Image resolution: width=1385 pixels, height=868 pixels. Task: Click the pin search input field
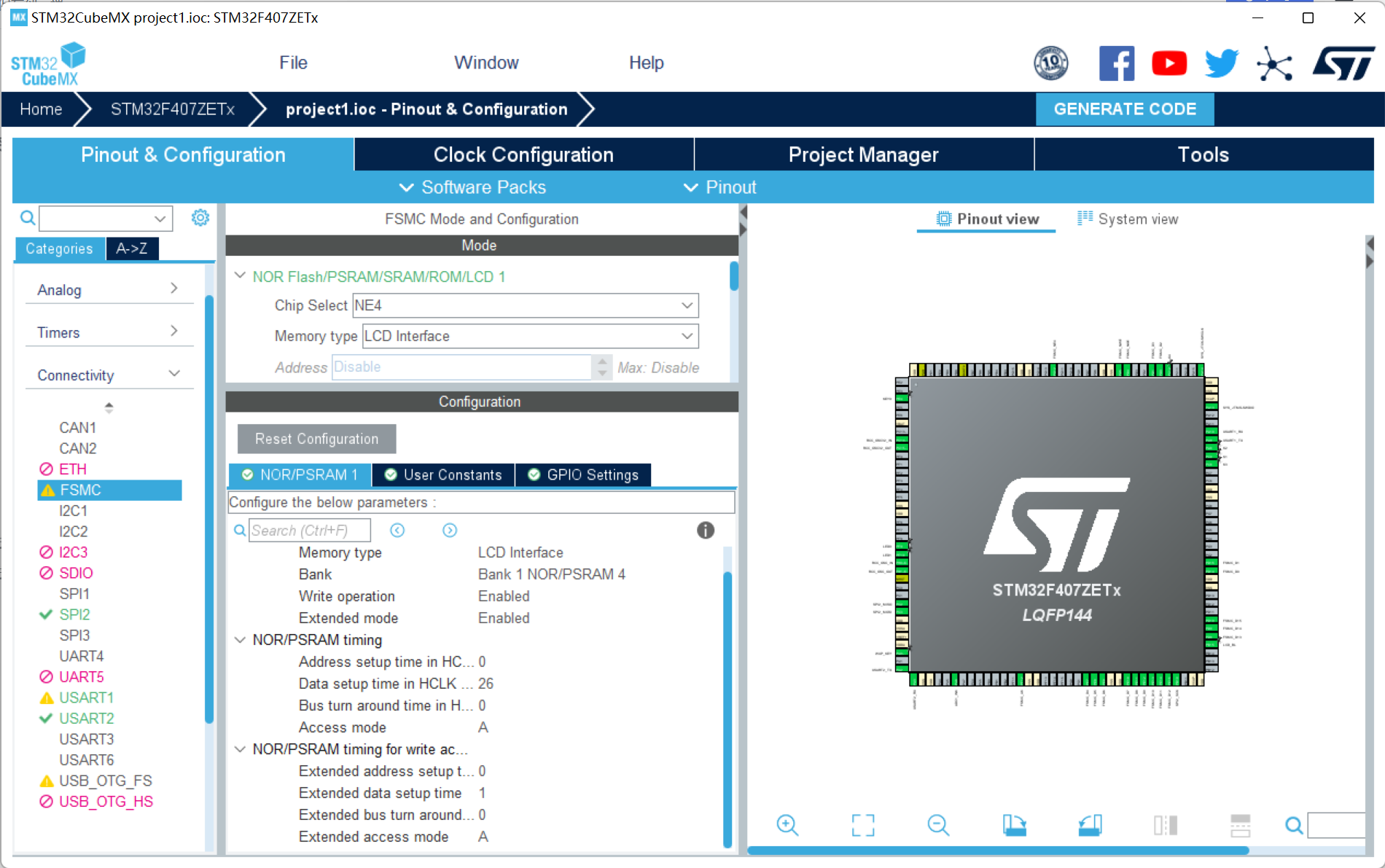click(1335, 825)
